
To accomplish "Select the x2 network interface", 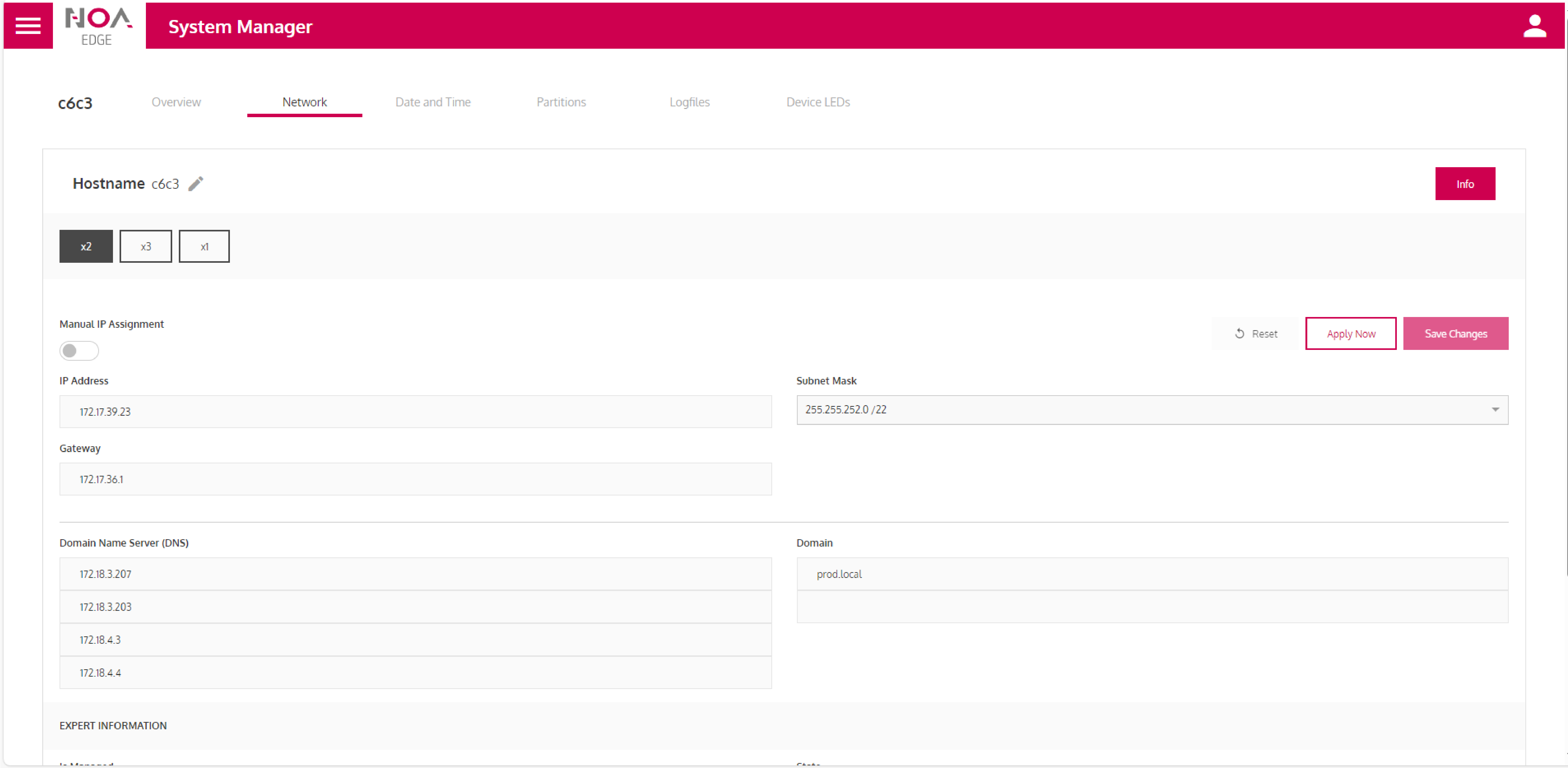I will click(x=86, y=246).
